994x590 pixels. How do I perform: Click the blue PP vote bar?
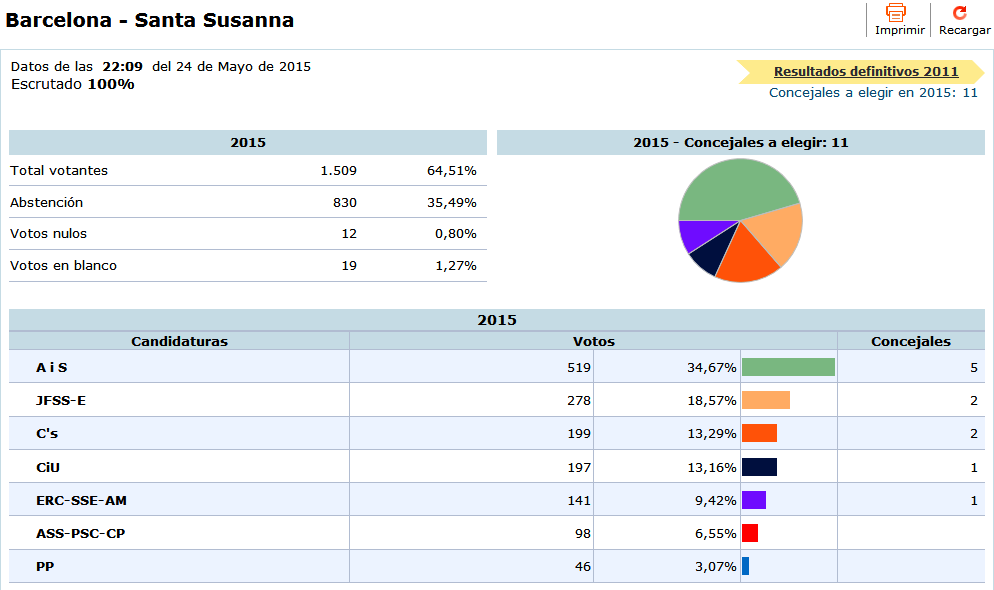tap(745, 566)
